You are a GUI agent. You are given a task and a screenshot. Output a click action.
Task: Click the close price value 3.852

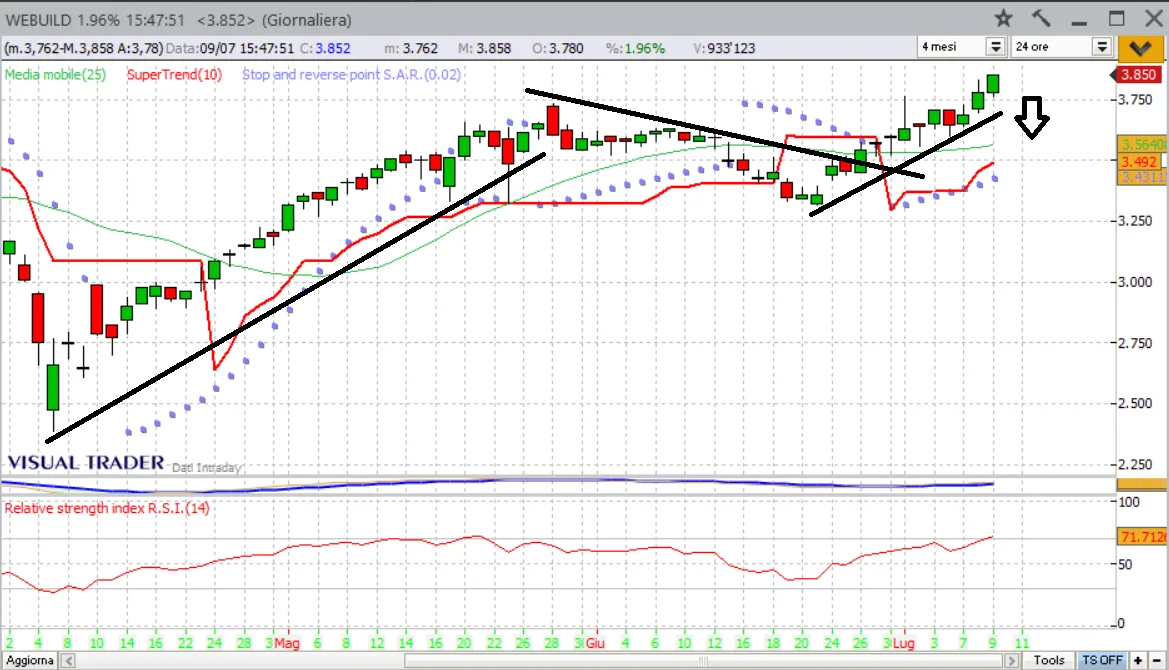[333, 48]
